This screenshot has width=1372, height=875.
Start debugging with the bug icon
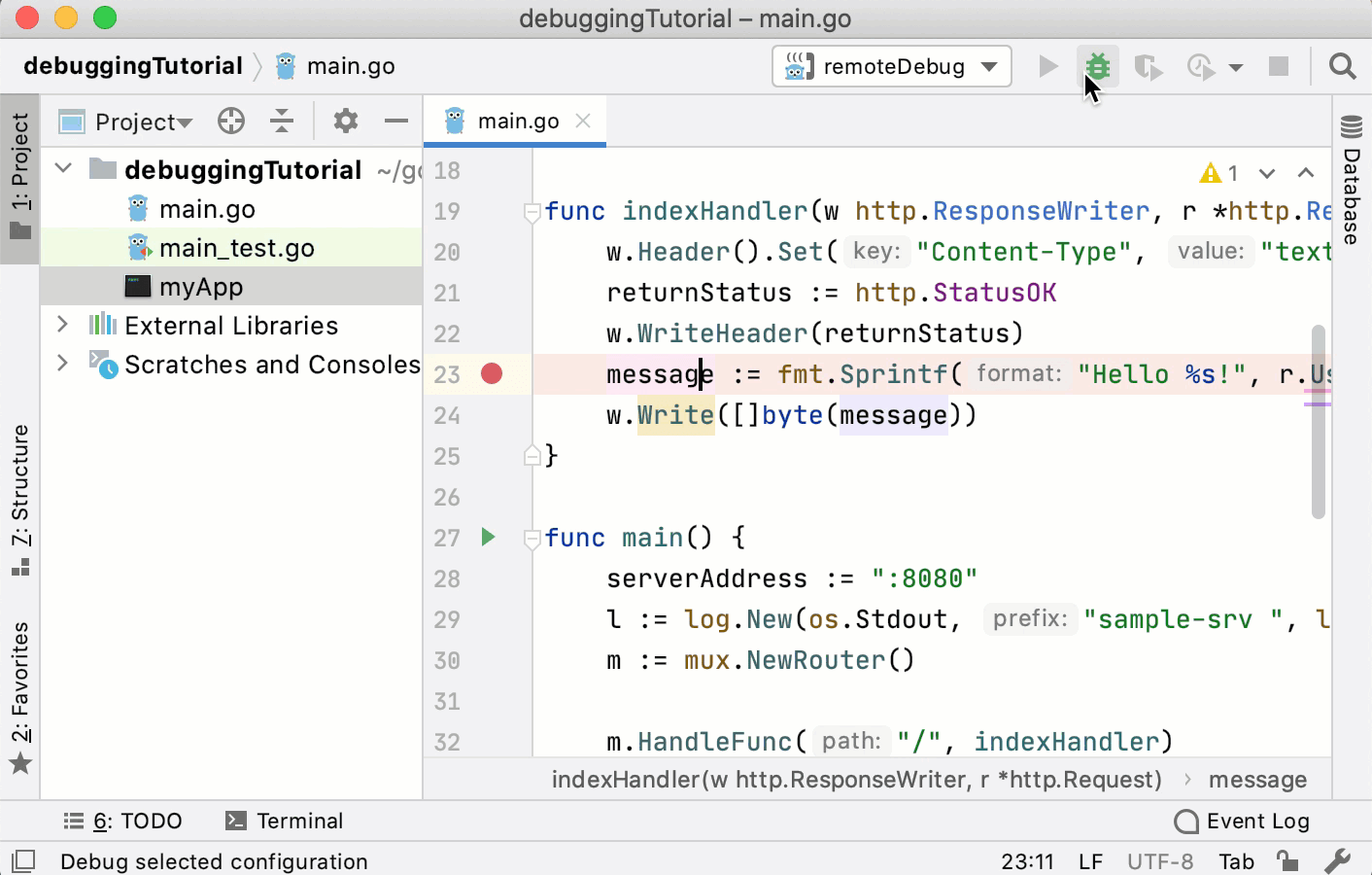[x=1097, y=66]
